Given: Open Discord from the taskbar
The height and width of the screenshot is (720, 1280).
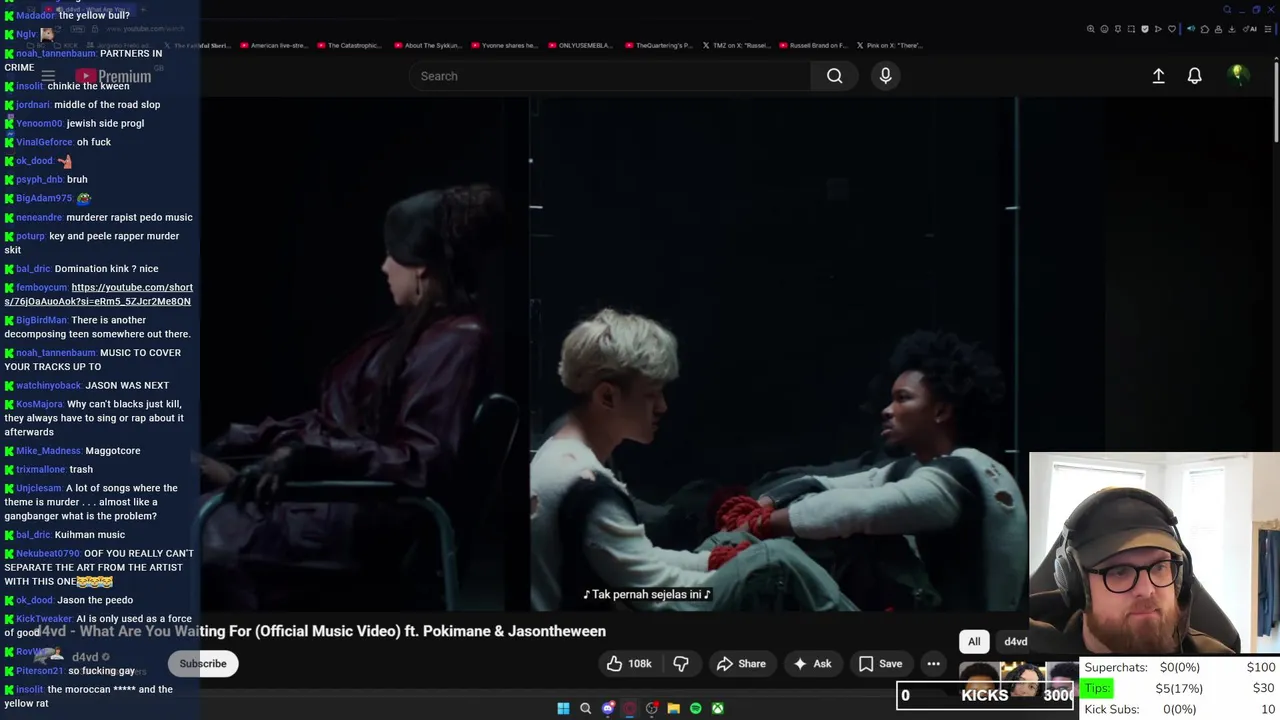Looking at the screenshot, I should point(608,708).
